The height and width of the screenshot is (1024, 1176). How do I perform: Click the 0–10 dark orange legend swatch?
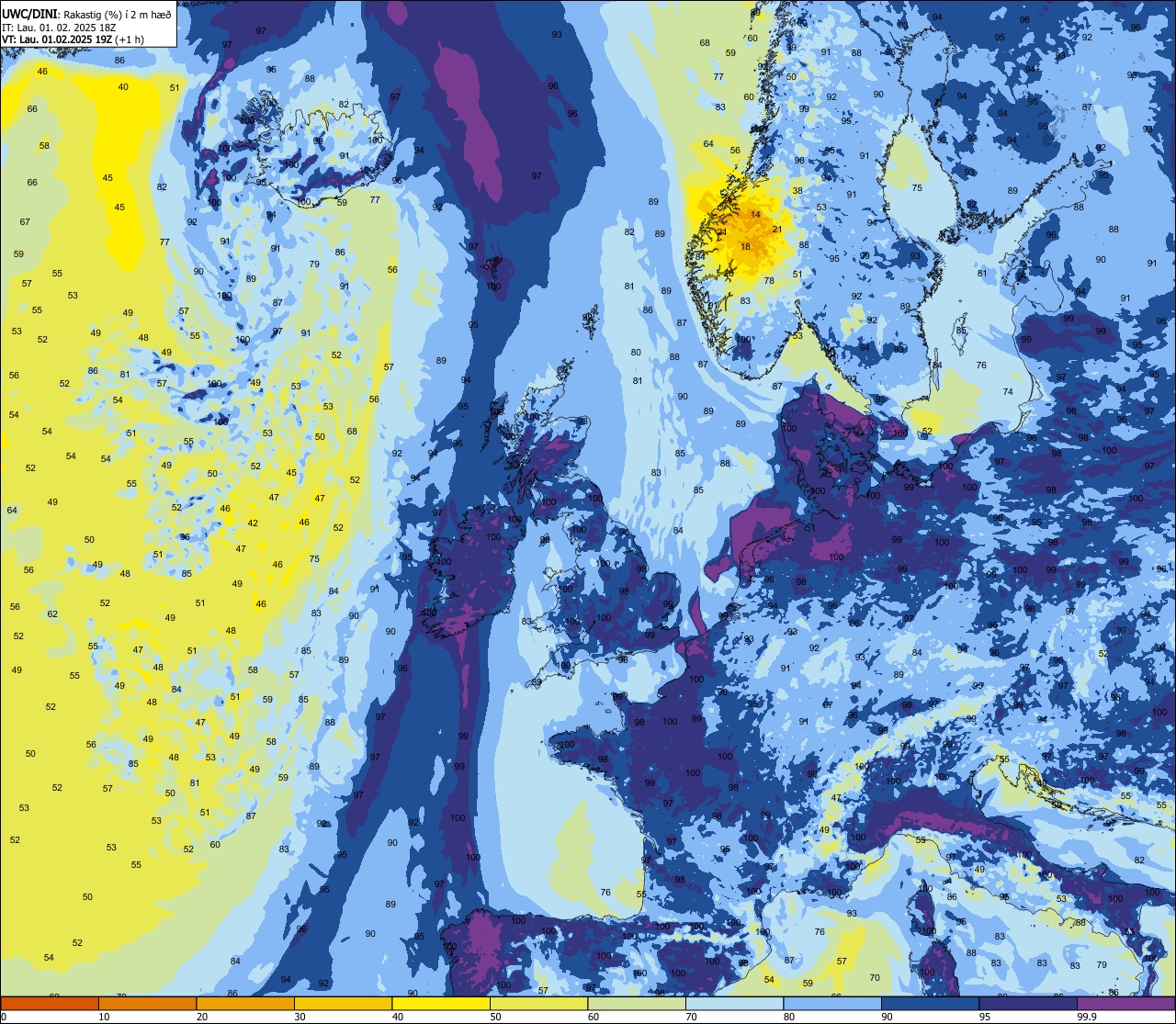pos(50,1003)
